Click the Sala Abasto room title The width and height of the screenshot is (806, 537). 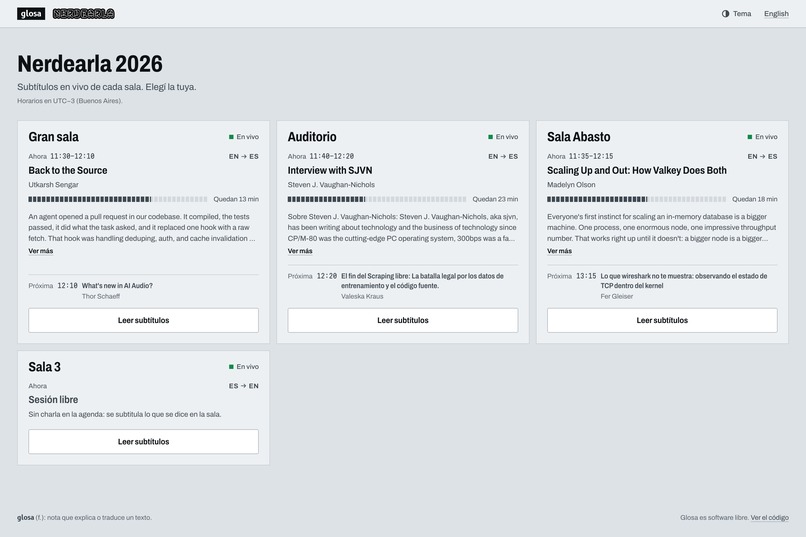tap(579, 137)
